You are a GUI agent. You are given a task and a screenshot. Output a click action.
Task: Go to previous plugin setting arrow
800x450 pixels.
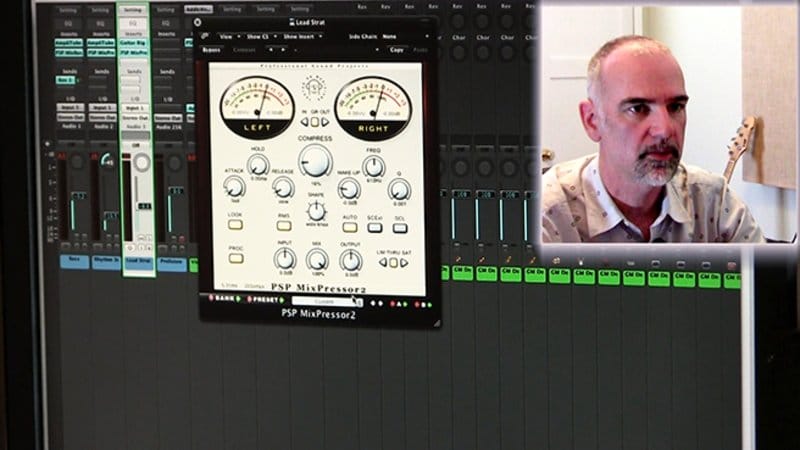271,49
